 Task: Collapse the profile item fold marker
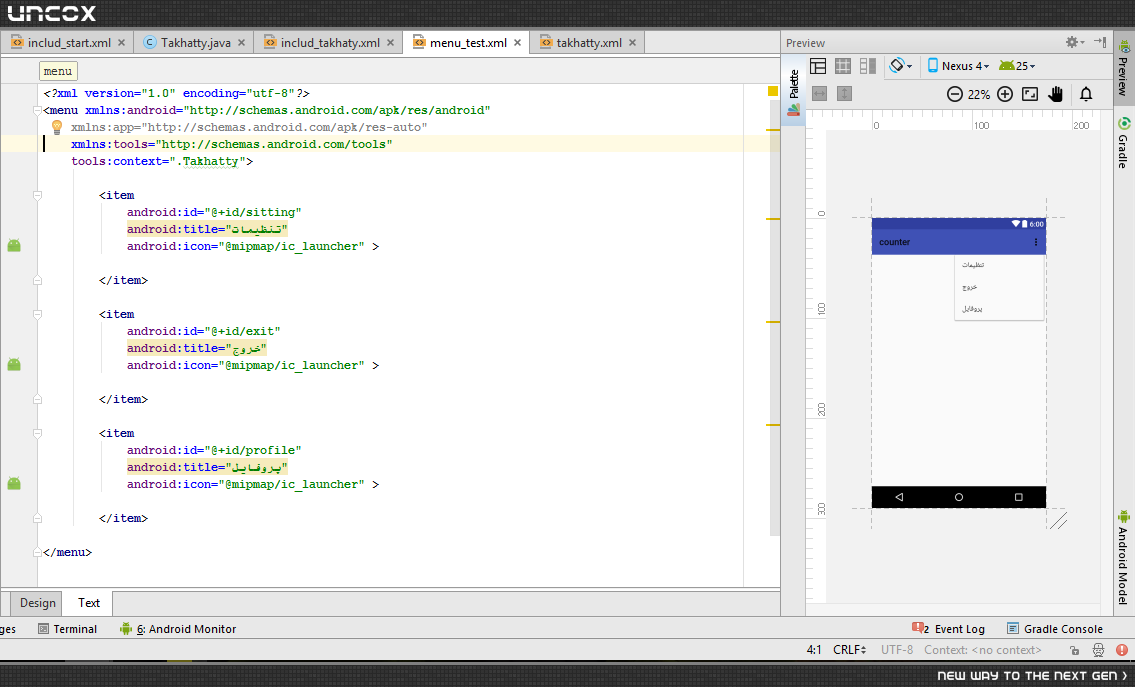(37, 433)
